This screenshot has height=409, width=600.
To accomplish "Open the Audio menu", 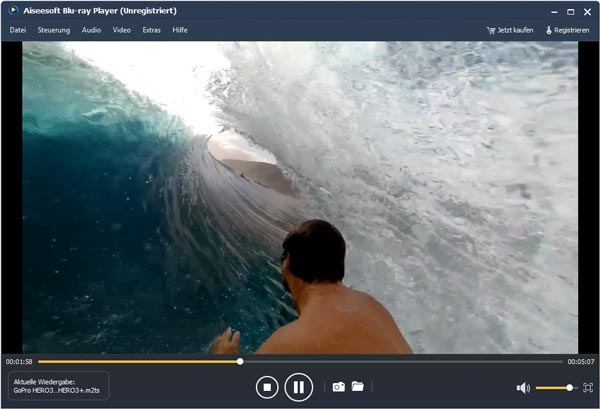I will (x=91, y=30).
